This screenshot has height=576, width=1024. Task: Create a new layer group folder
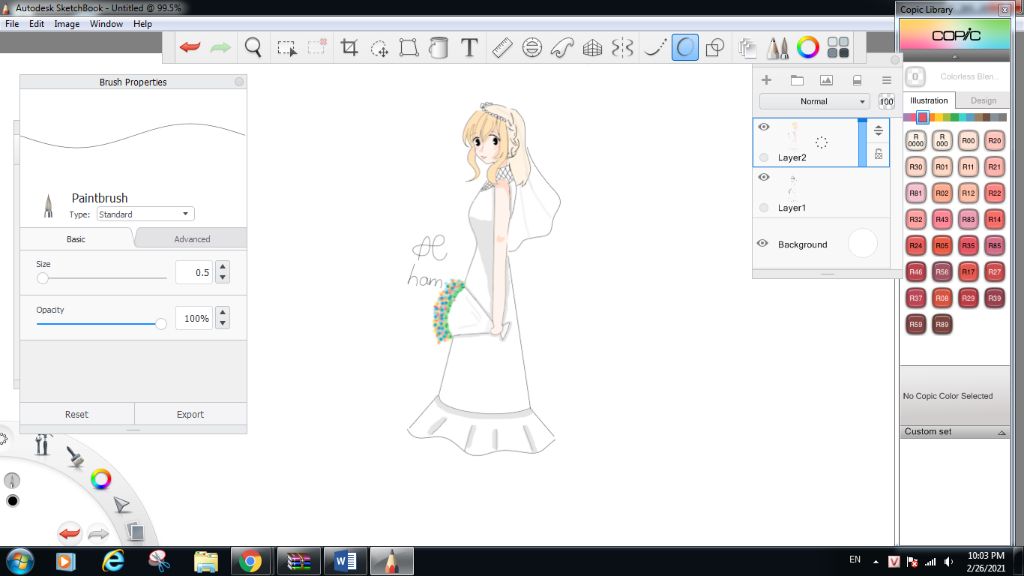click(x=797, y=80)
